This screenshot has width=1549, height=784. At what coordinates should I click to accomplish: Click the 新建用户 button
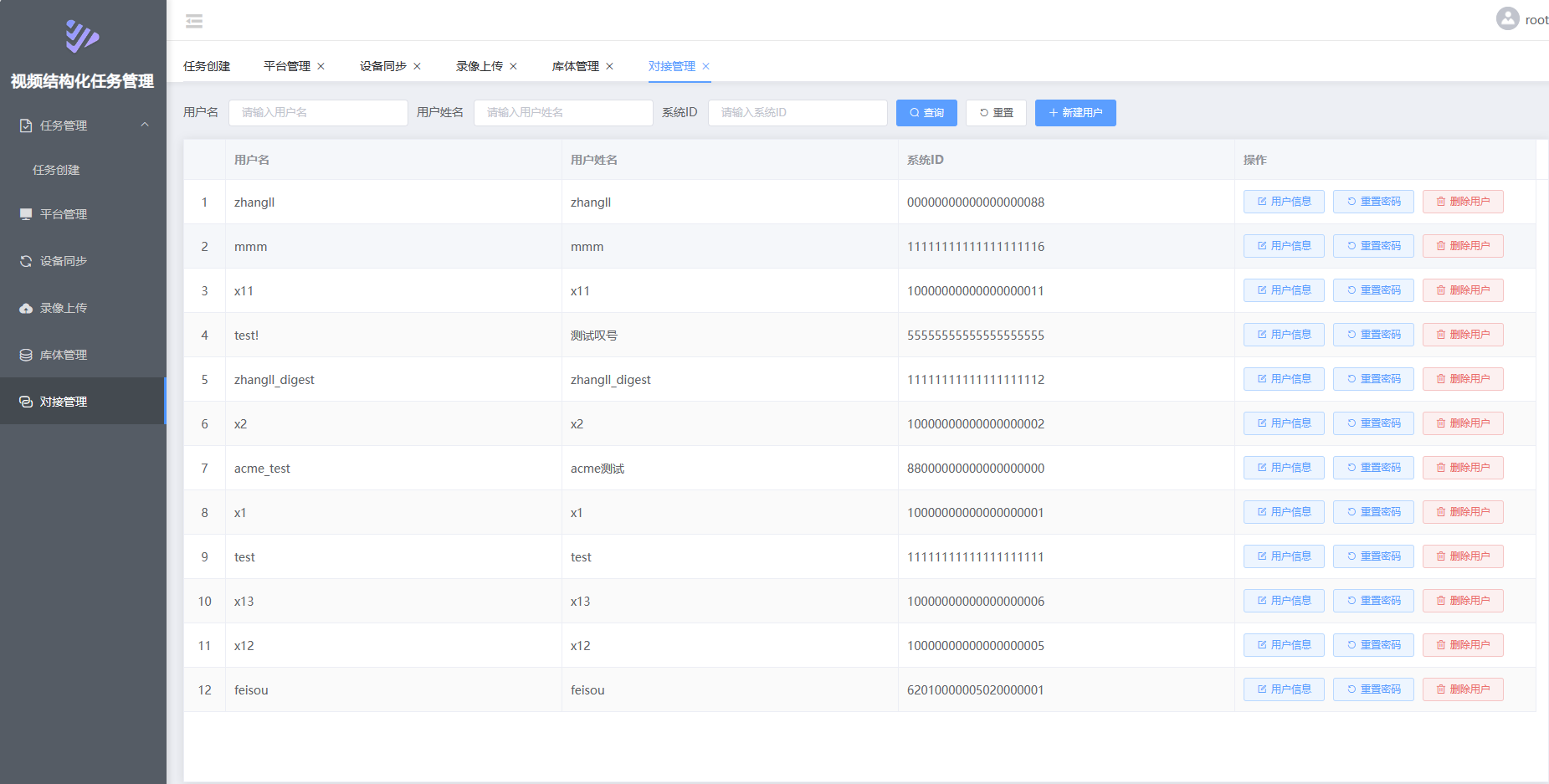[x=1075, y=113]
